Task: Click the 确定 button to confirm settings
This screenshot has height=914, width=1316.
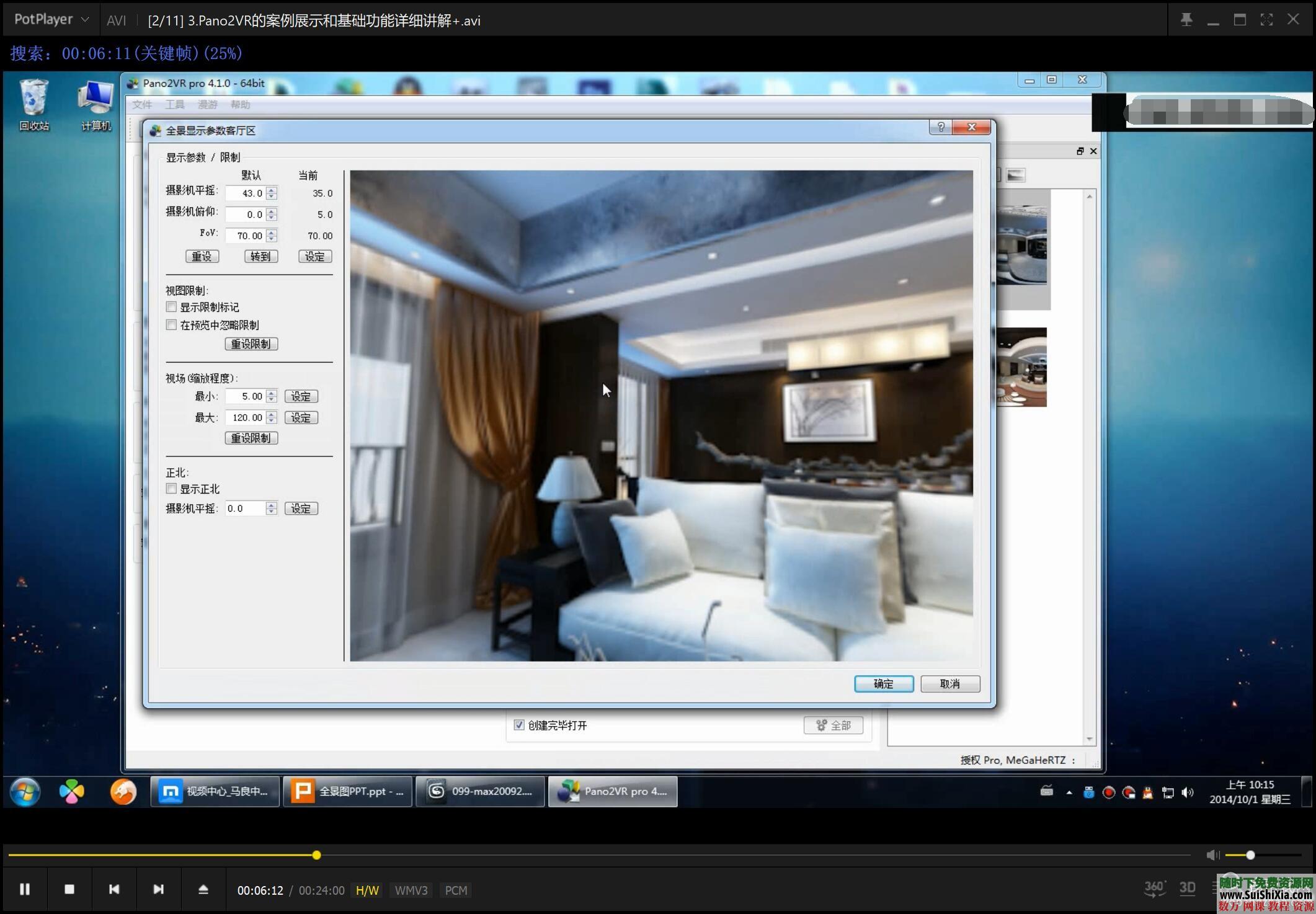Action: [x=883, y=683]
